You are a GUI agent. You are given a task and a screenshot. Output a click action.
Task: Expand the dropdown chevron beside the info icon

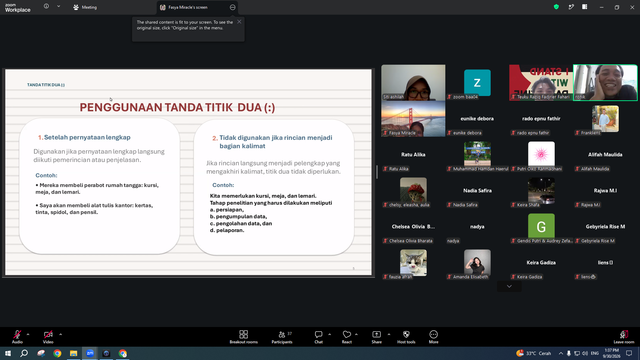point(58,7)
